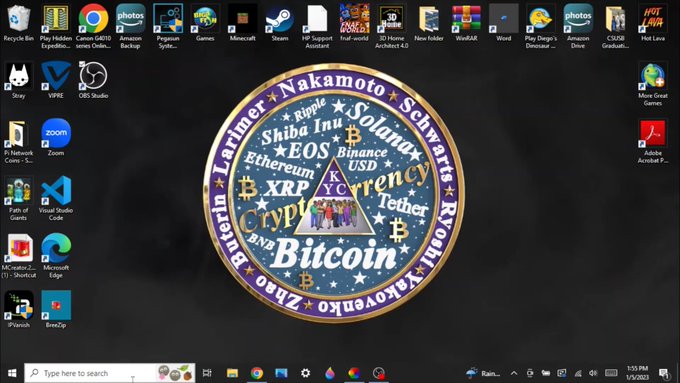Open the Pegasun System shortcut
Image resolution: width=680 pixels, height=383 pixels.
click(168, 26)
